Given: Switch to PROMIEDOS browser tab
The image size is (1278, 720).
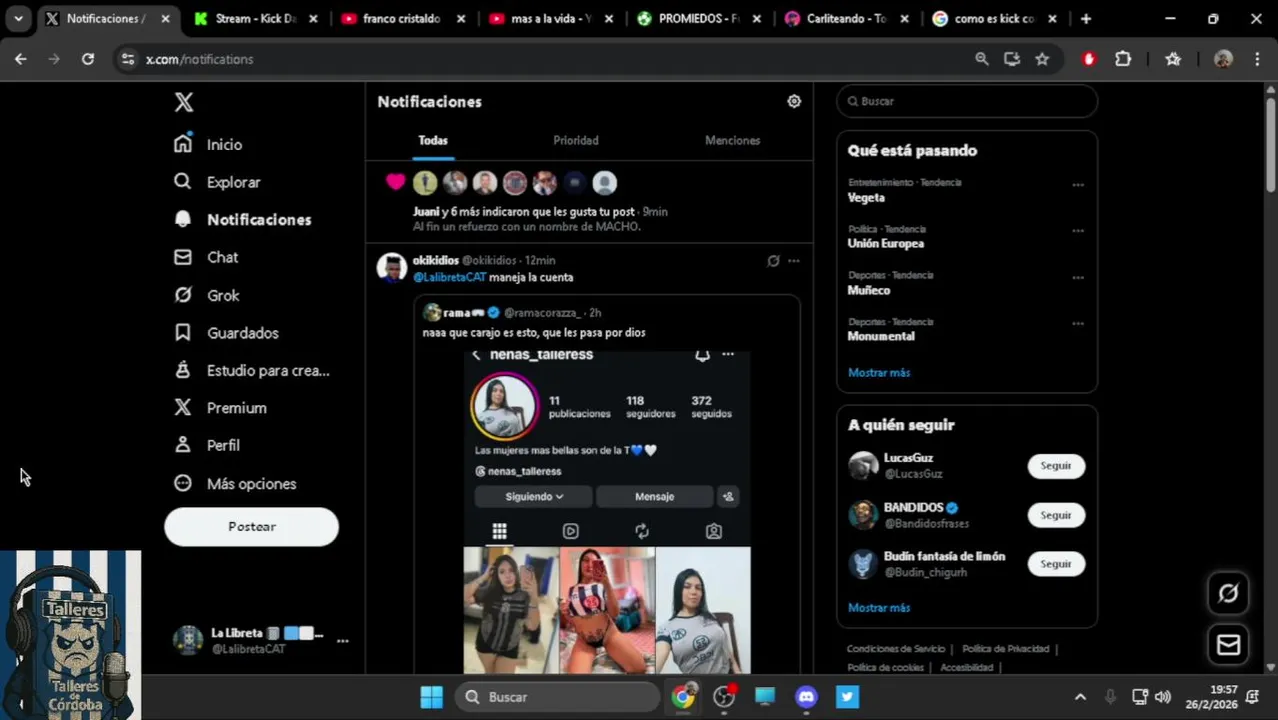Looking at the screenshot, I should tap(699, 18).
